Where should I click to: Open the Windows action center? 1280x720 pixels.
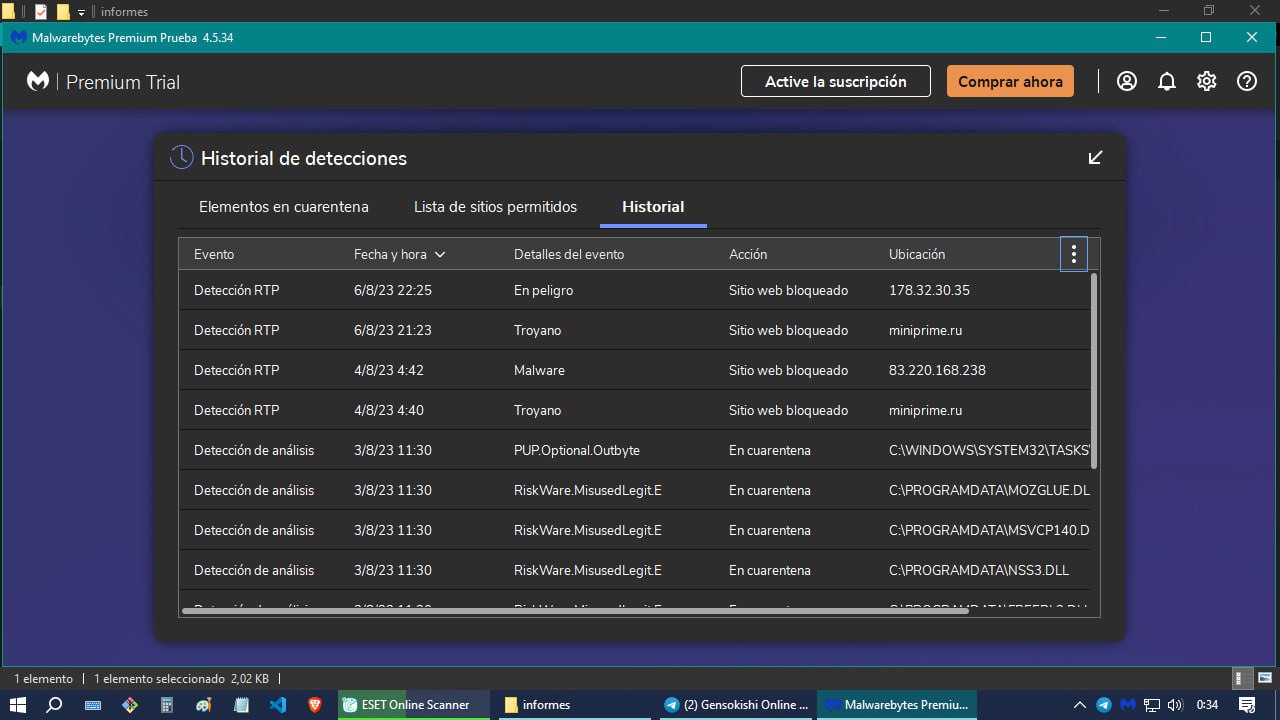coord(1247,704)
